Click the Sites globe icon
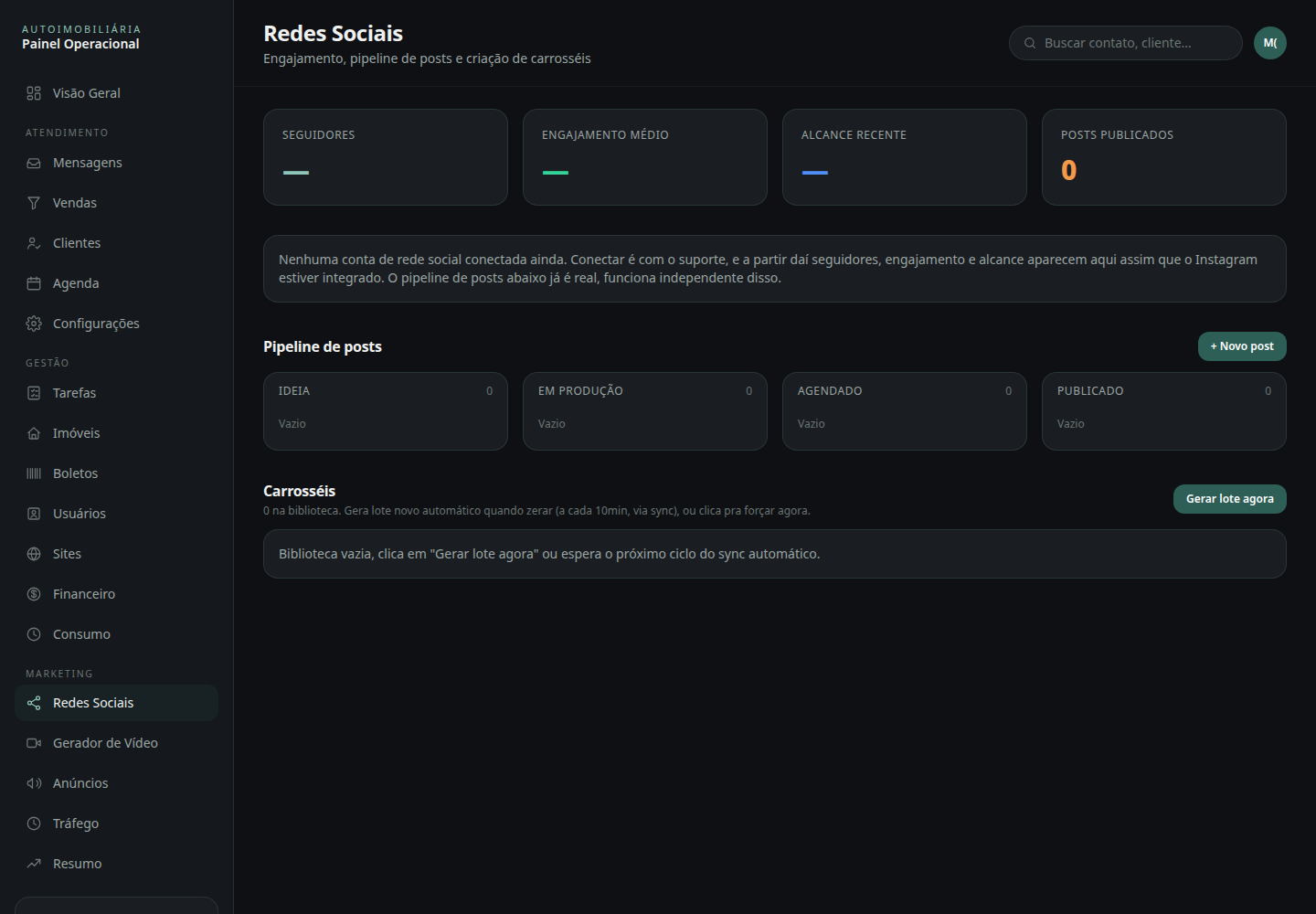 (34, 554)
